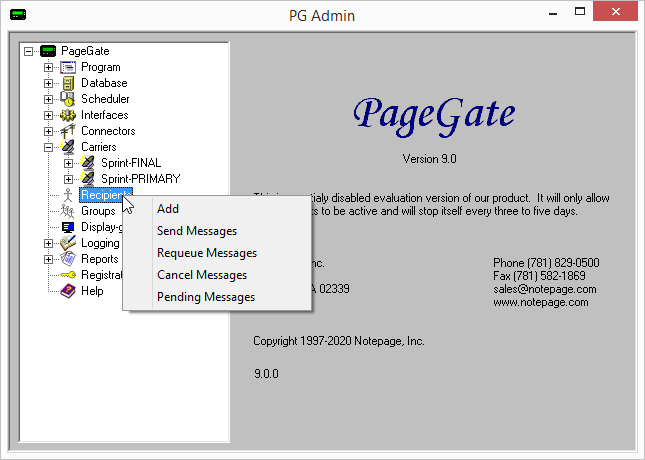
Task: Click the www.notepage.com website text
Action: (x=541, y=302)
